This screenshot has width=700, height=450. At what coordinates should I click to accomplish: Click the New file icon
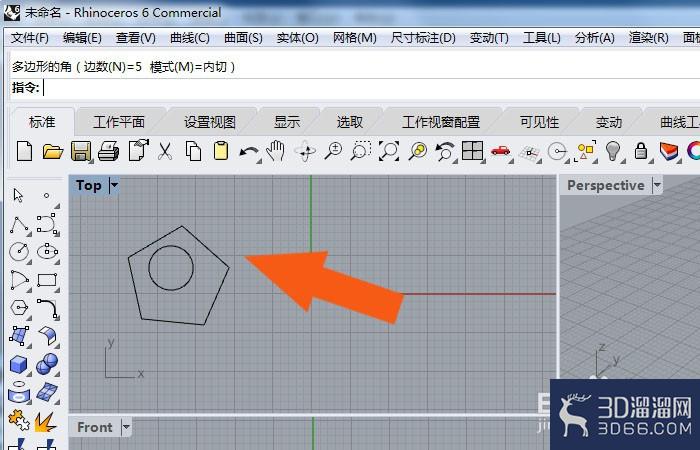(x=25, y=151)
